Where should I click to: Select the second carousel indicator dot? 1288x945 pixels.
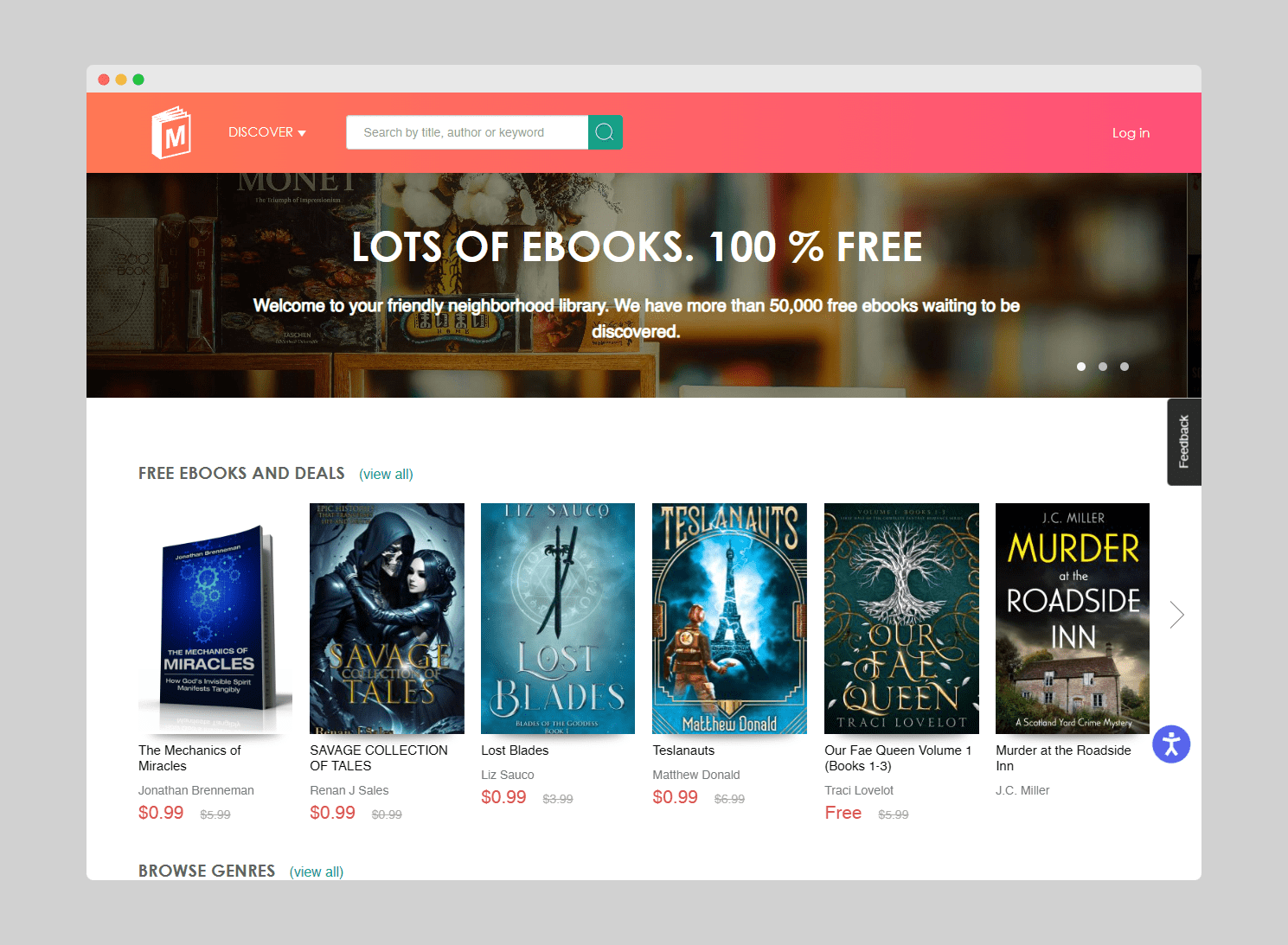tap(1102, 367)
